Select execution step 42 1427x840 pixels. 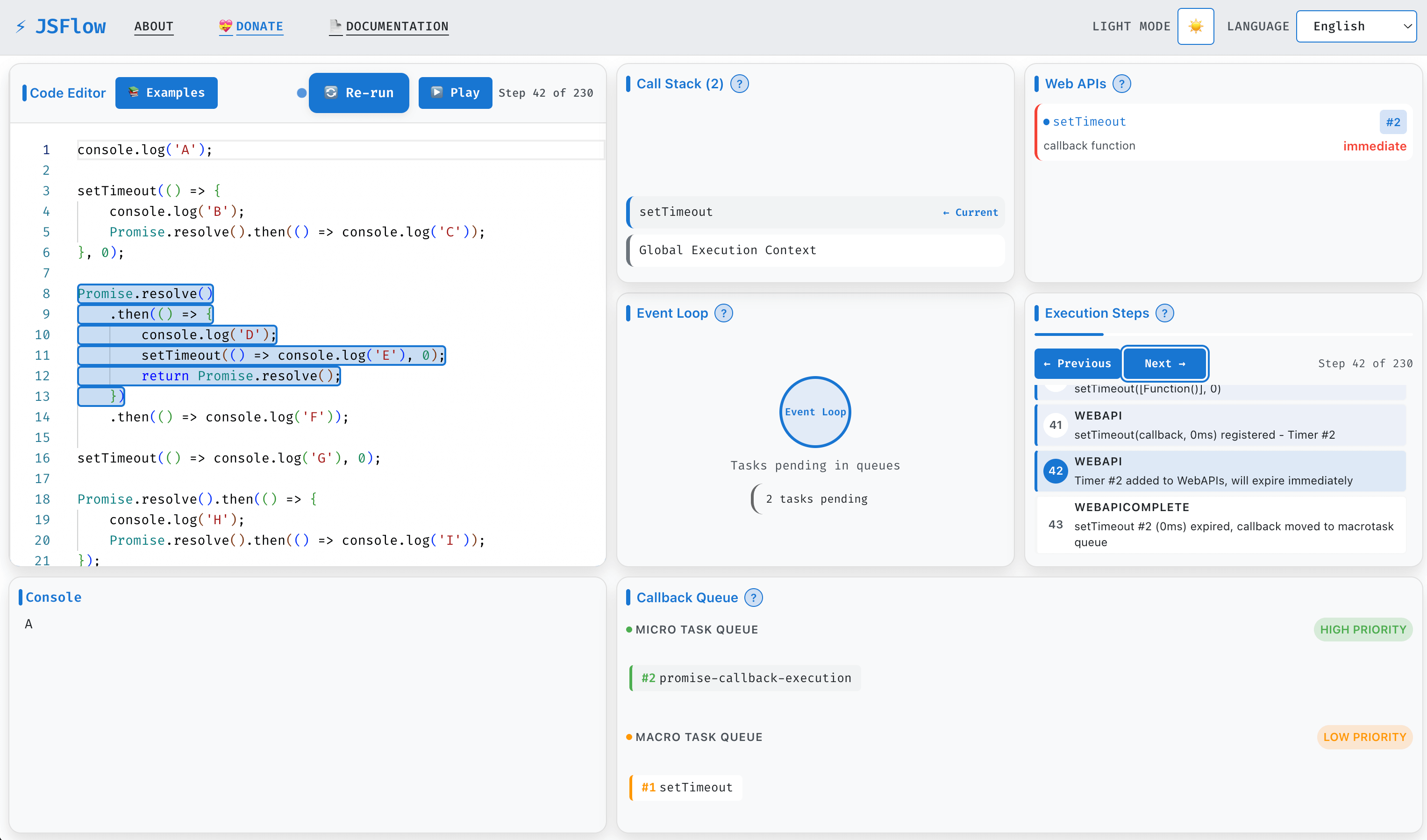point(1220,471)
